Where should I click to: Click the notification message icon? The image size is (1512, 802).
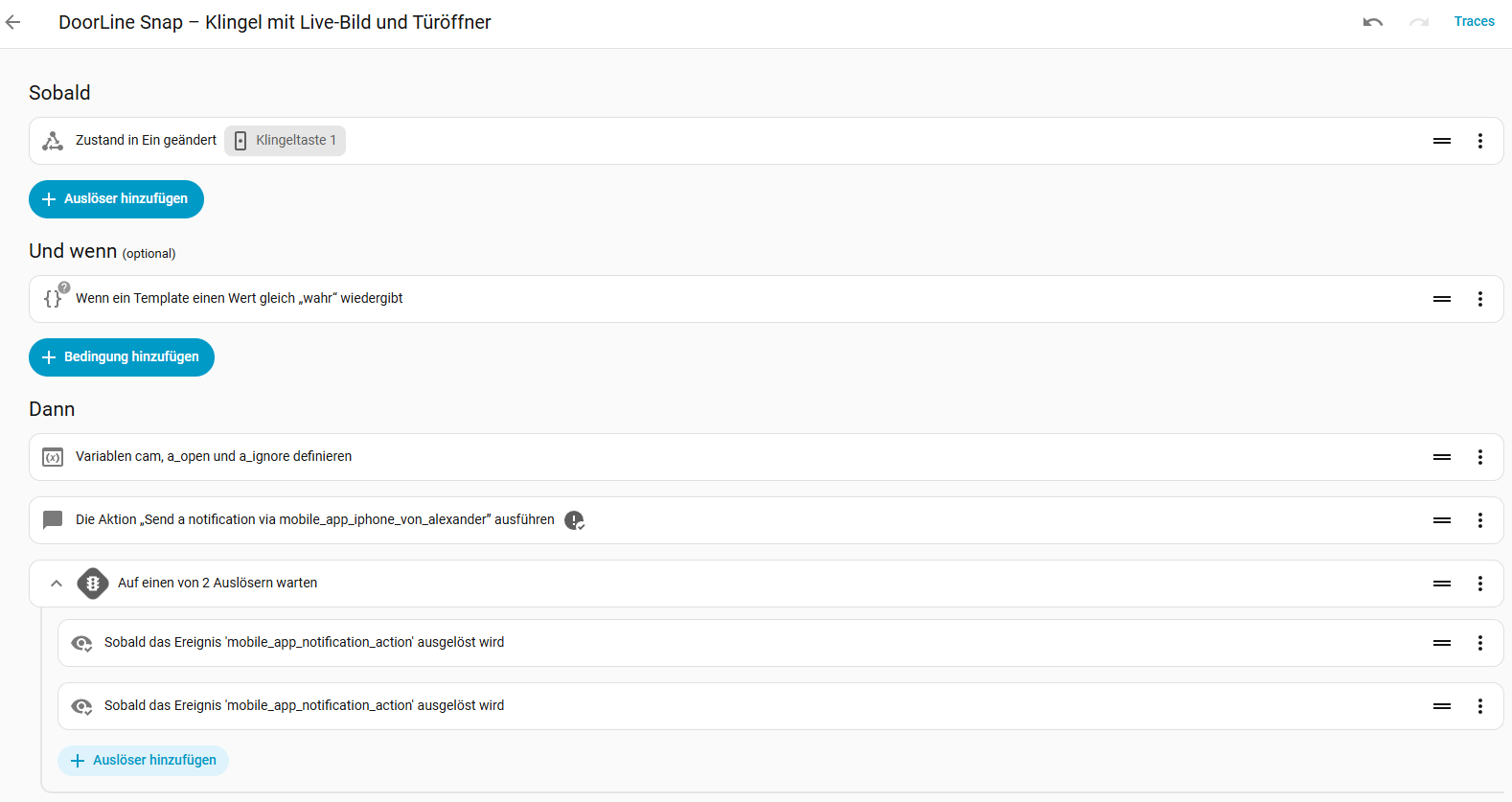tap(53, 520)
